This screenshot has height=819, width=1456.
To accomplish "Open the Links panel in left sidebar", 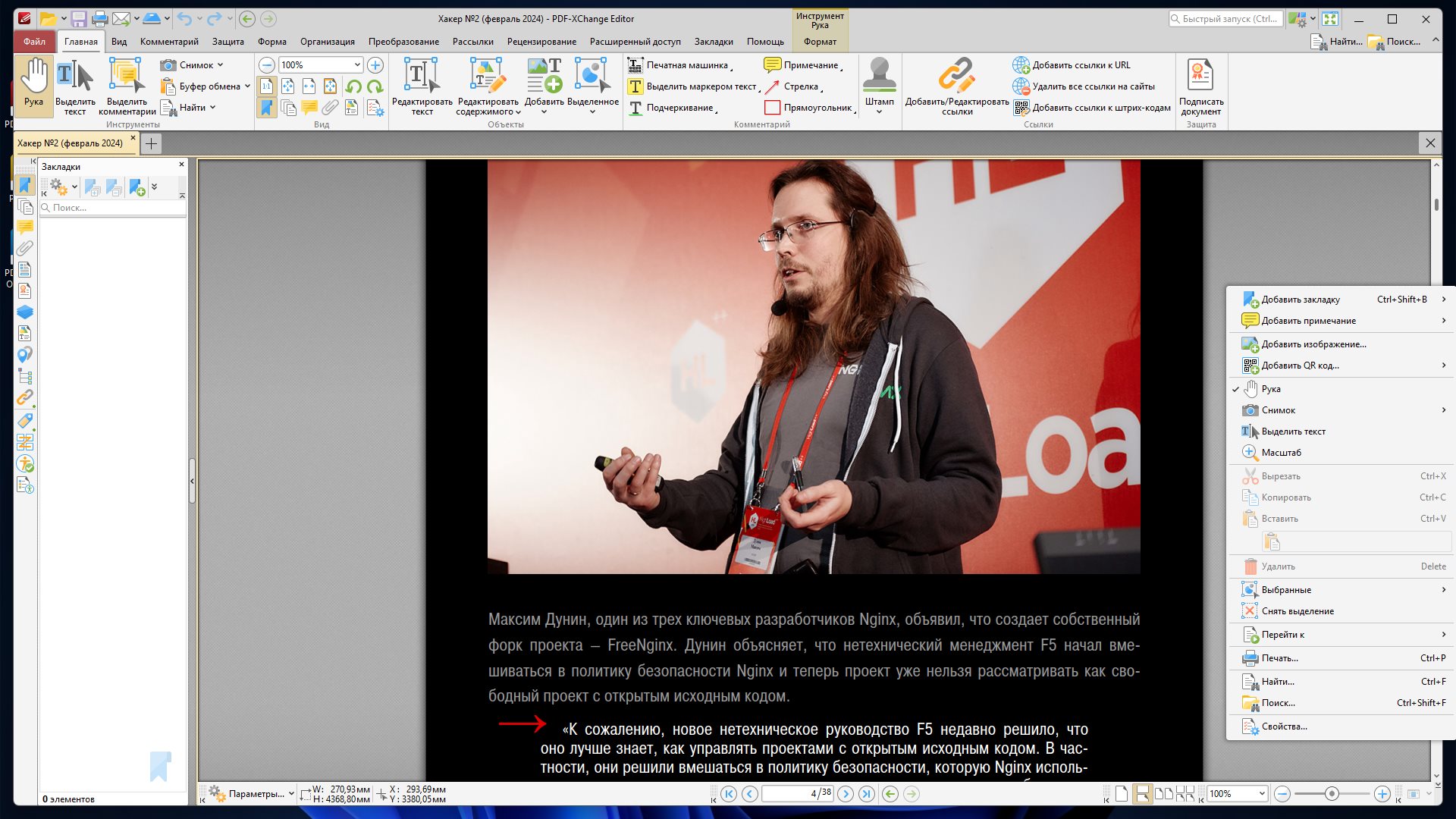I will click(x=25, y=397).
